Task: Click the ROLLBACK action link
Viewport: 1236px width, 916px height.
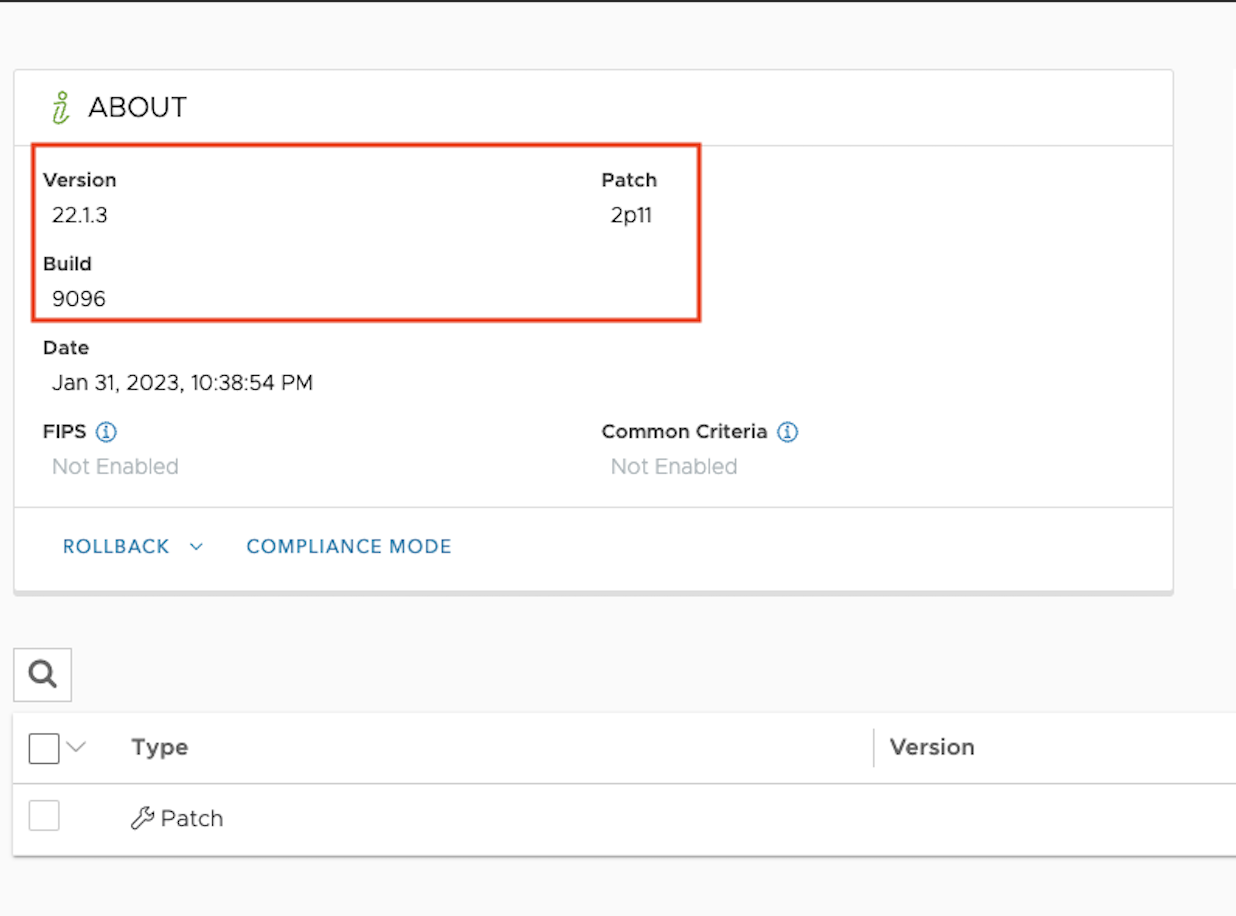Action: [115, 546]
